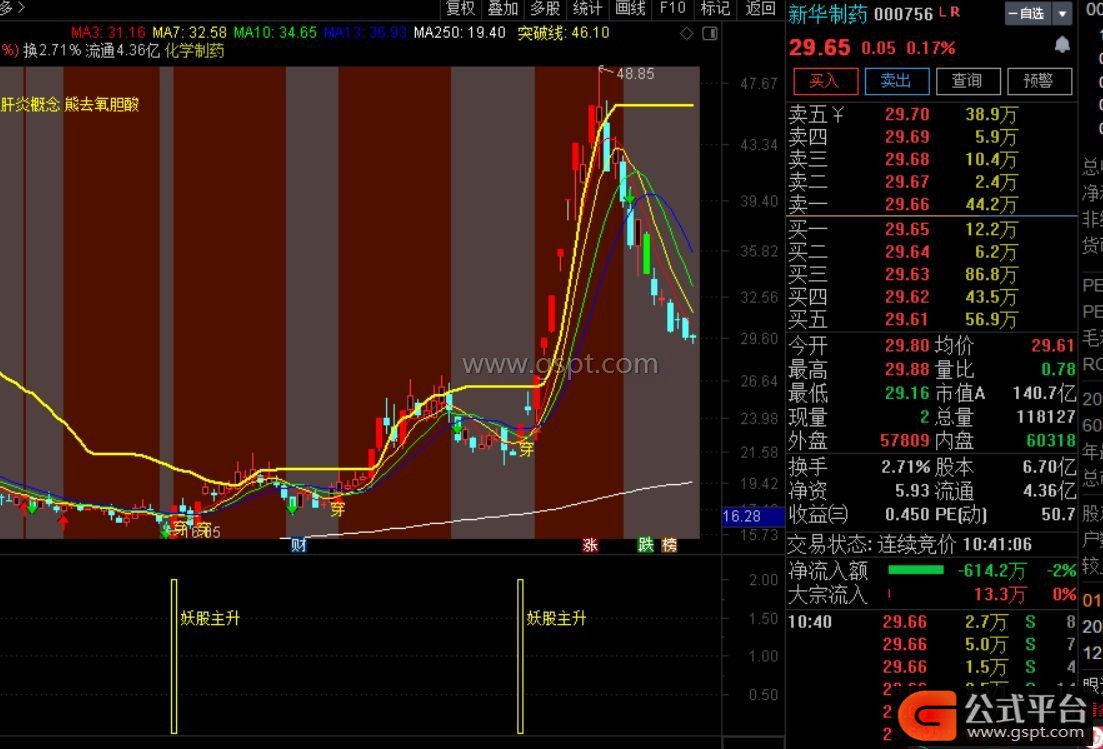Click the blue 卖出 sell button
The height and width of the screenshot is (749, 1103).
(x=897, y=81)
